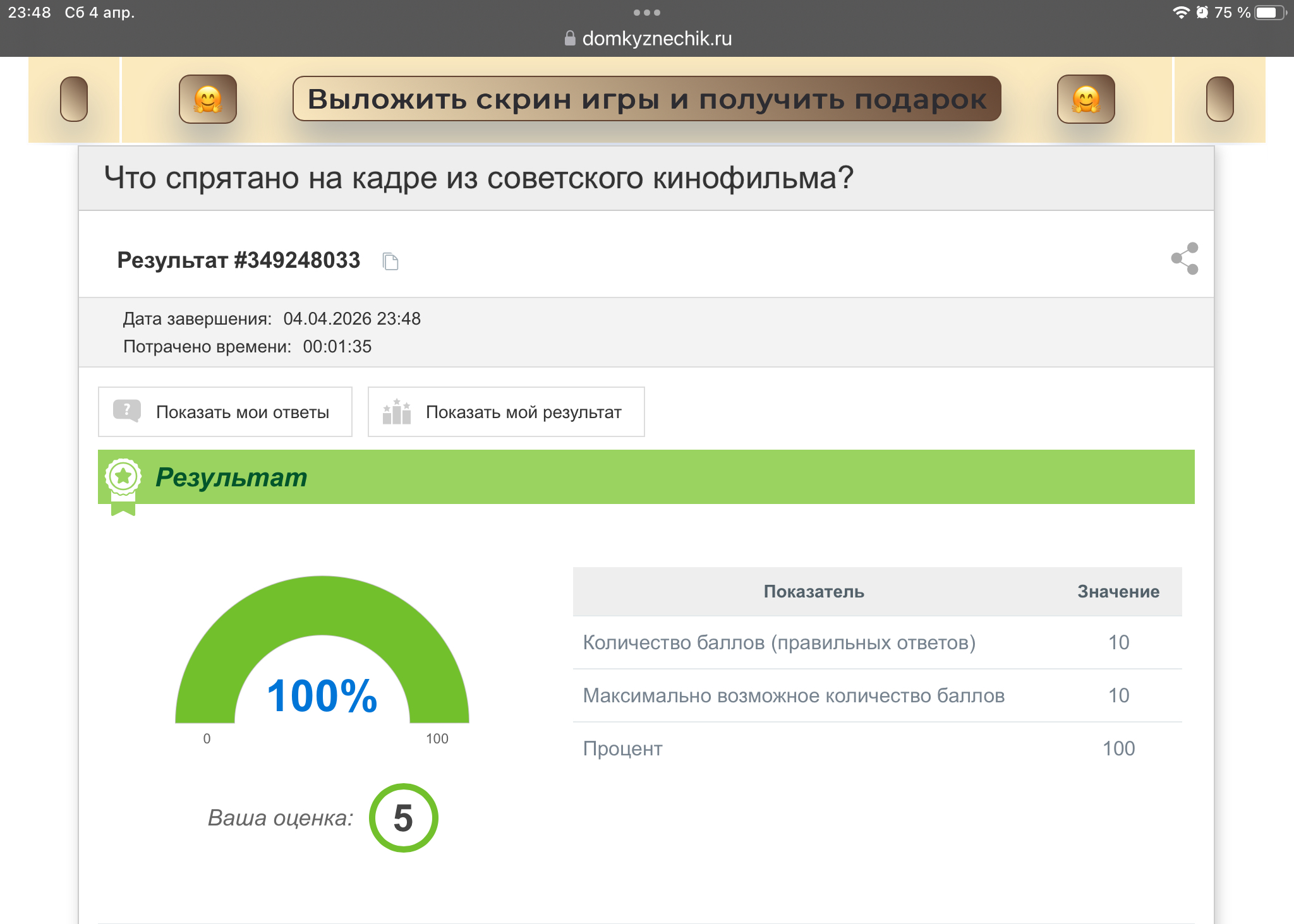Click the 'Значение' column header
The width and height of the screenshot is (1294, 924).
point(1118,592)
